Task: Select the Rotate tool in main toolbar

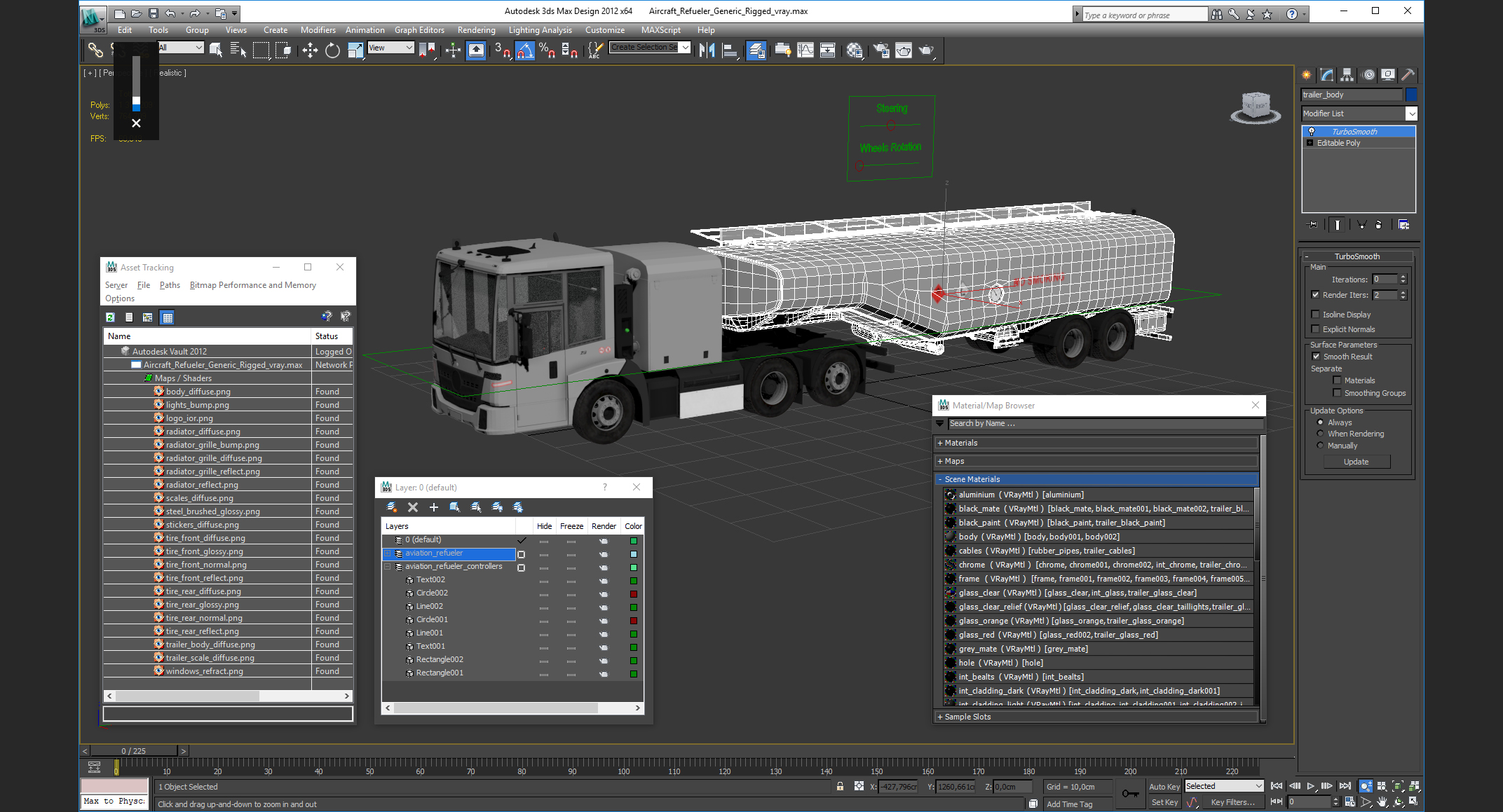Action: click(x=332, y=50)
